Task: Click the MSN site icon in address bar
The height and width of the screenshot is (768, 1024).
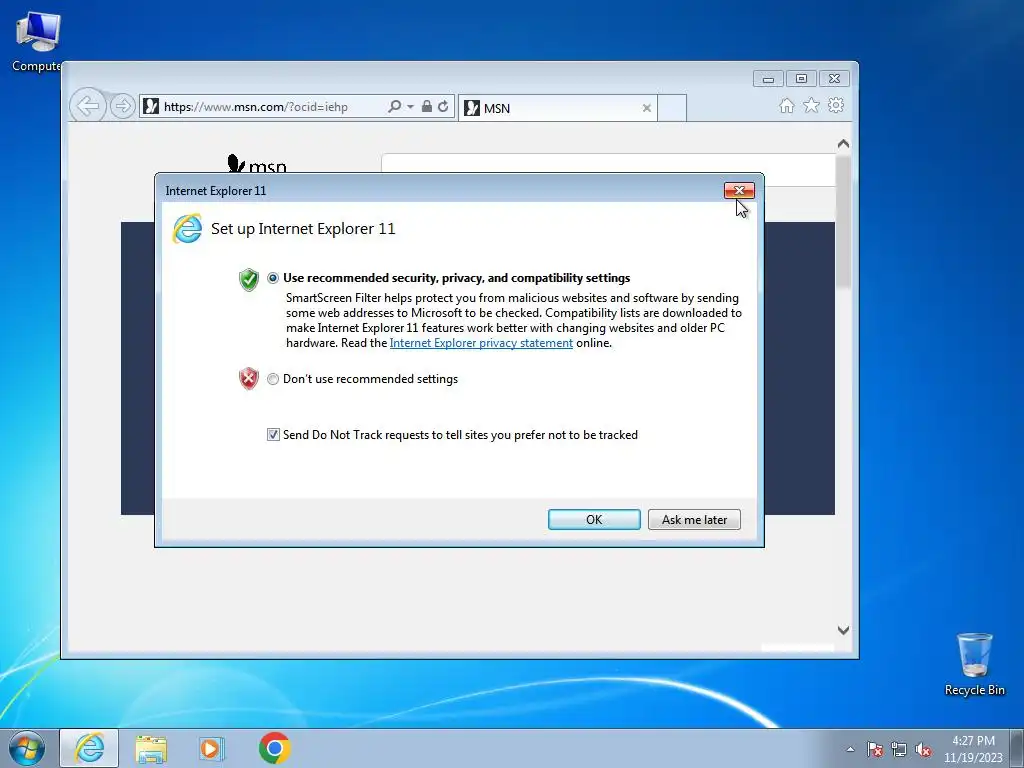Action: (151, 106)
